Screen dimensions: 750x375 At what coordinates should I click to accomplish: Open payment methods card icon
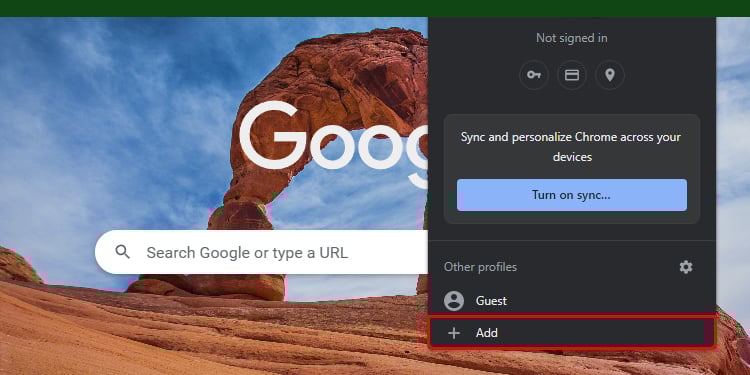pyautogui.click(x=572, y=75)
